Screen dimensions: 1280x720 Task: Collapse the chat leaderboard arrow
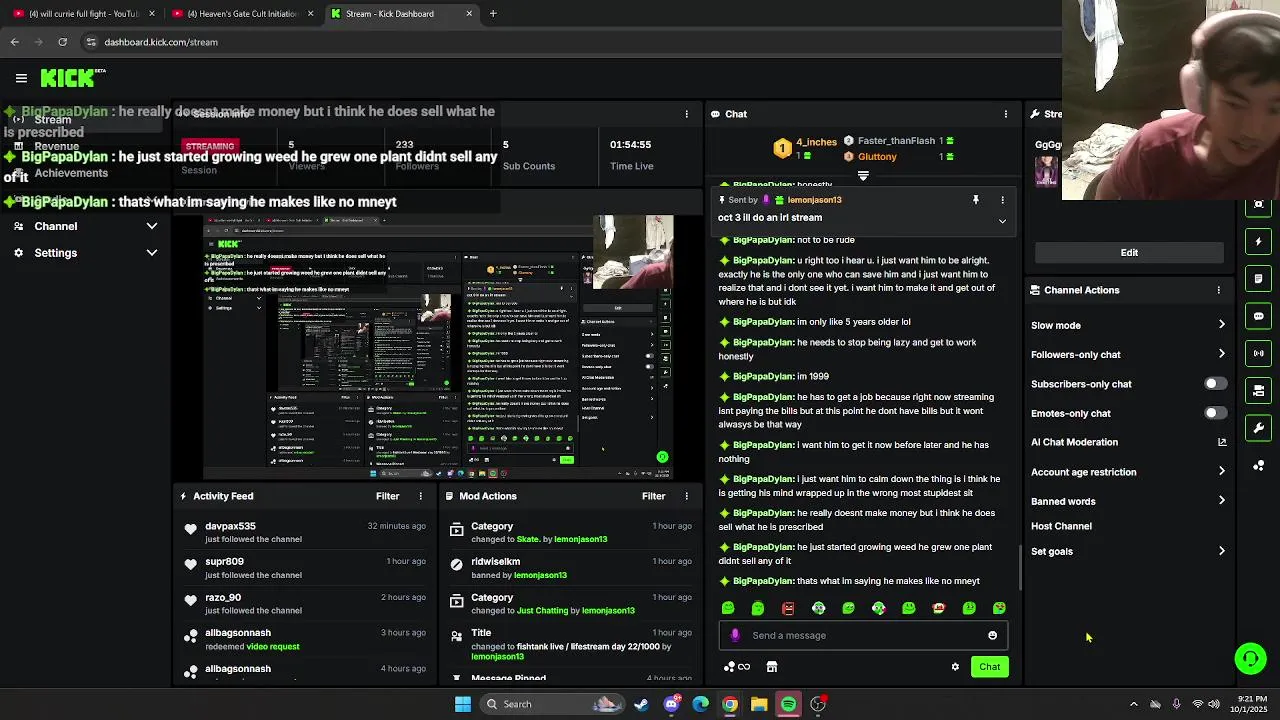pyautogui.click(x=863, y=176)
